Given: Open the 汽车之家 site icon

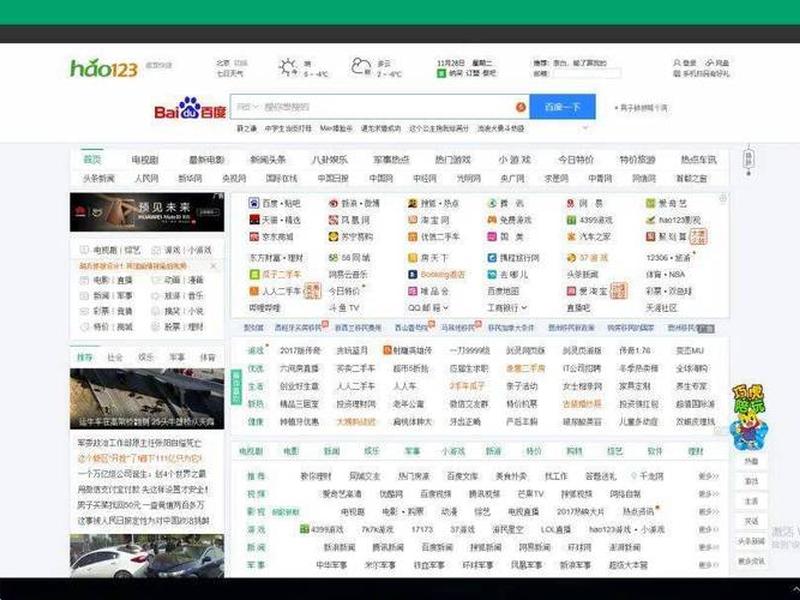Looking at the screenshot, I should (571, 237).
